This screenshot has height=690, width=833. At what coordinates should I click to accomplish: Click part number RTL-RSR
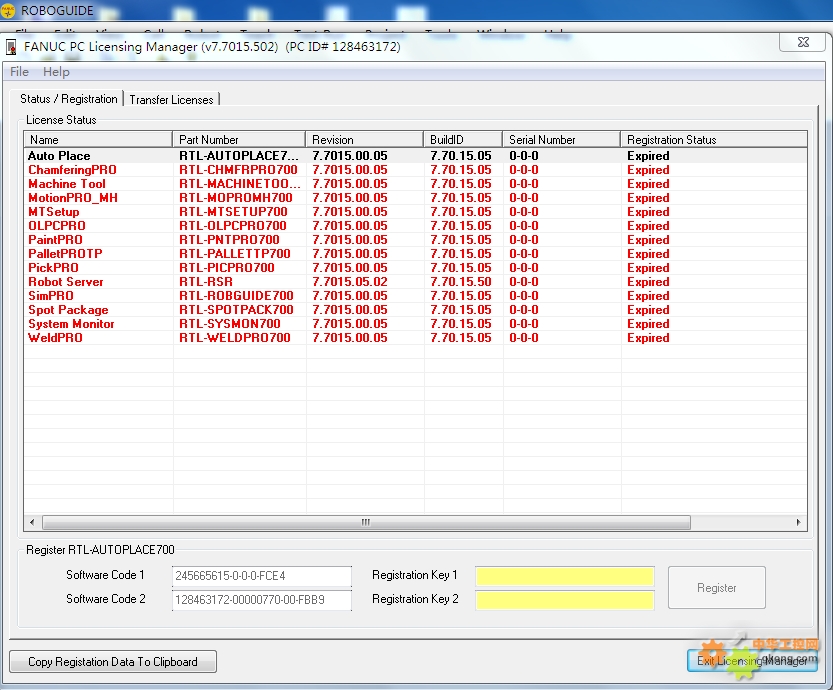click(x=206, y=282)
